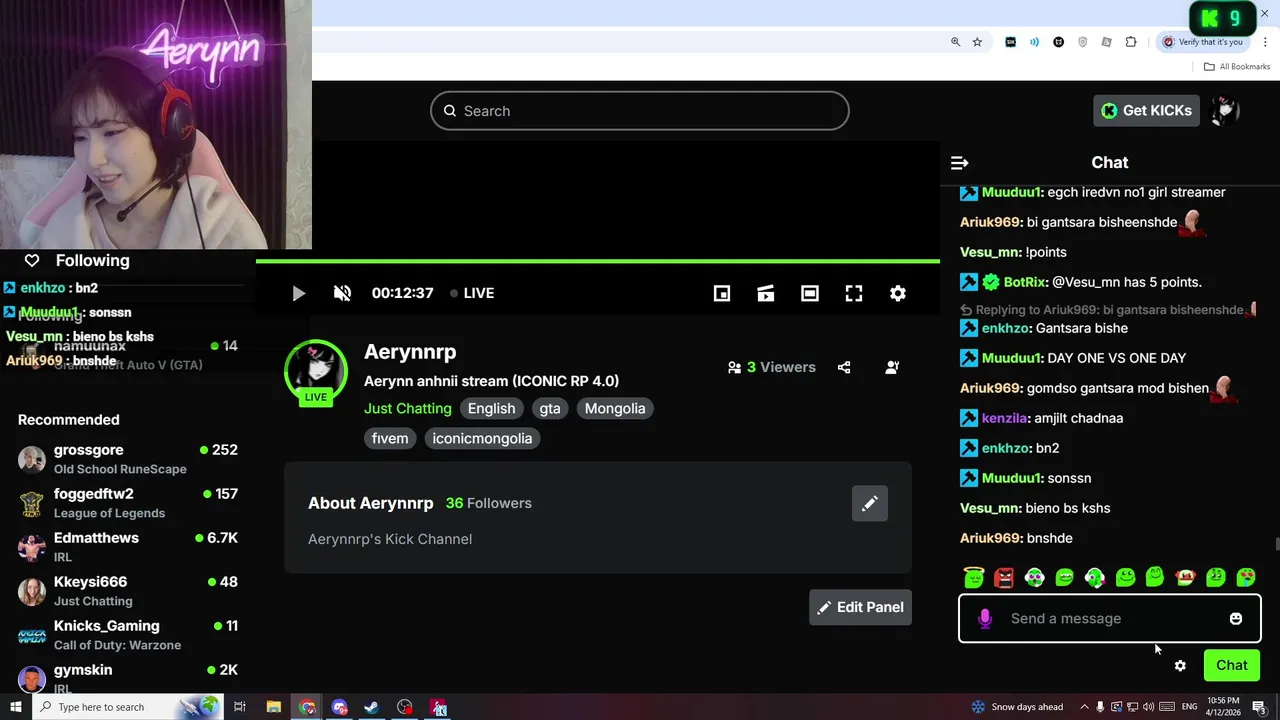The image size is (1280, 720).
Task: Send message with Chat button
Action: click(1231, 665)
